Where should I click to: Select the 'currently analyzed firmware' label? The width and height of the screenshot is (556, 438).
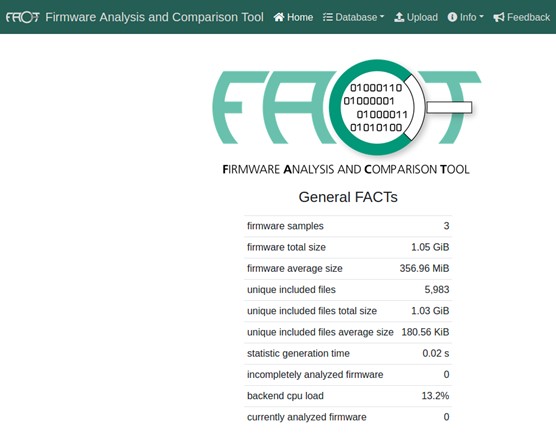pyautogui.click(x=306, y=417)
